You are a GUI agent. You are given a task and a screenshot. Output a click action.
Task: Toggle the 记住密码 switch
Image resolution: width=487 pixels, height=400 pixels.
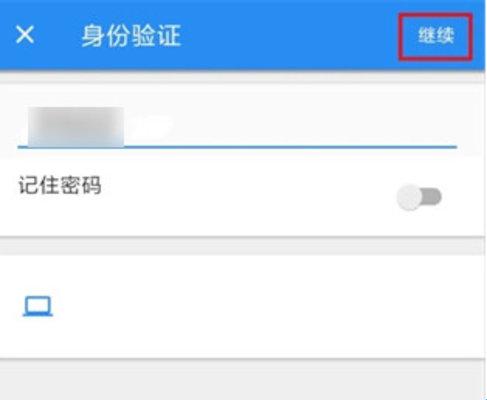pyautogui.click(x=419, y=197)
